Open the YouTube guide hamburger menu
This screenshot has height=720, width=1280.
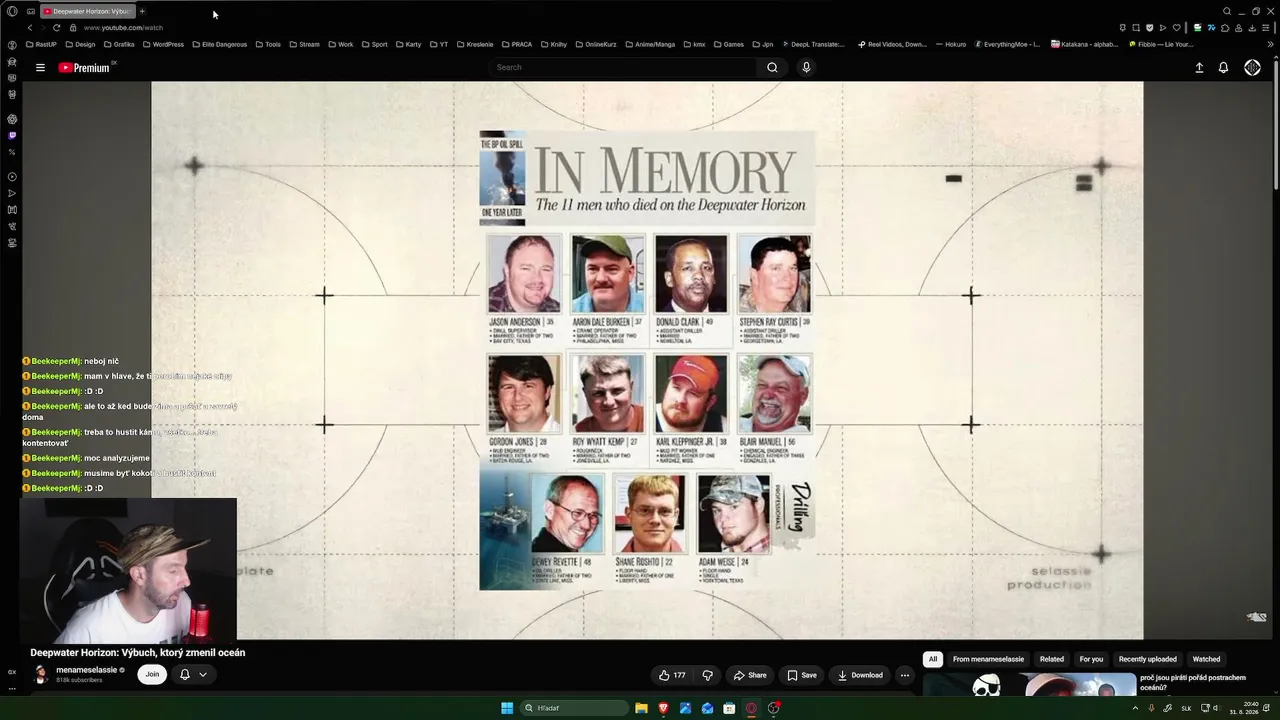[x=40, y=68]
